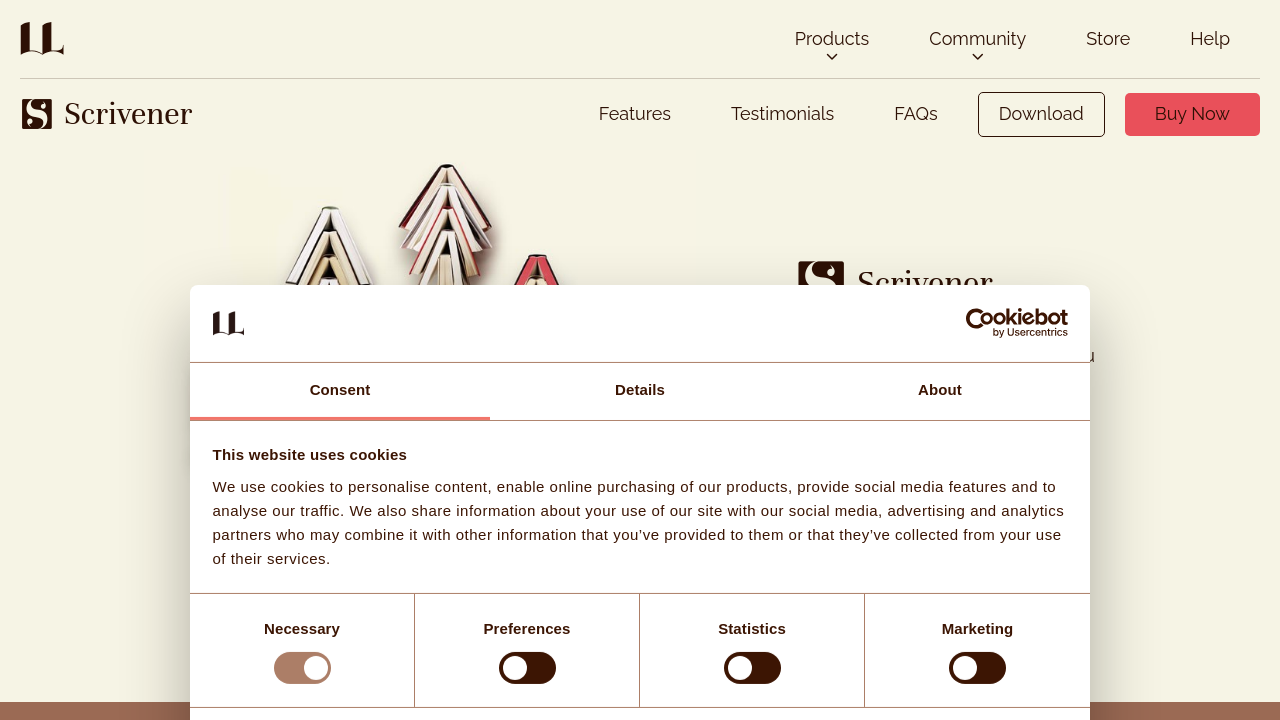Screen dimensions: 1280x720
Task: Switch to the About tab
Action: point(940,391)
